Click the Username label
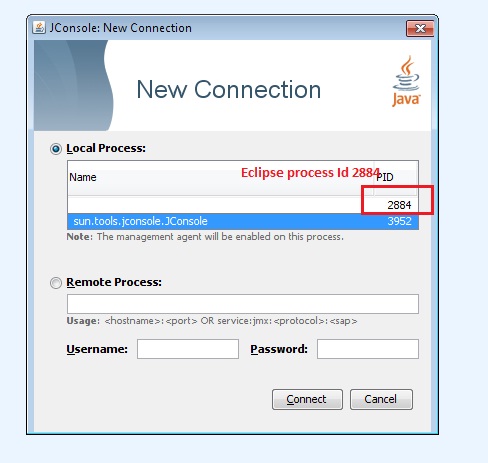 [x=97, y=349]
